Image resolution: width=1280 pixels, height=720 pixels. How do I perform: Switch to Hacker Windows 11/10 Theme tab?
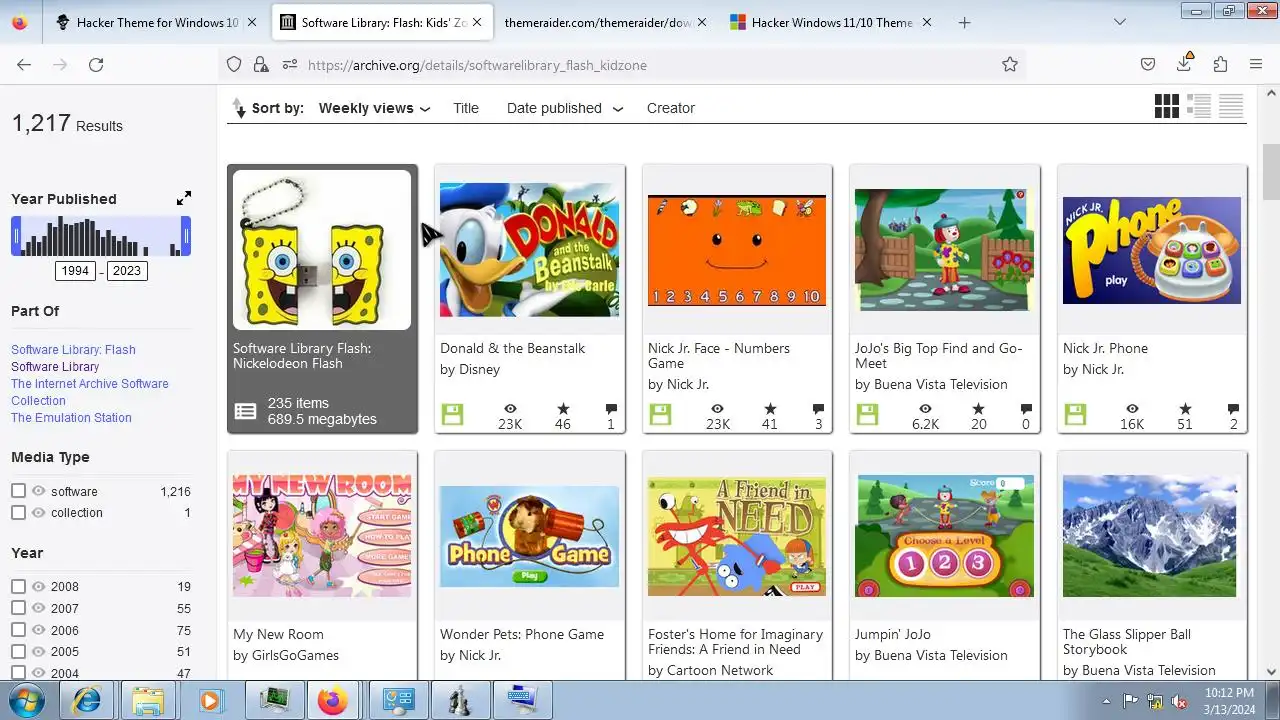pos(832,22)
